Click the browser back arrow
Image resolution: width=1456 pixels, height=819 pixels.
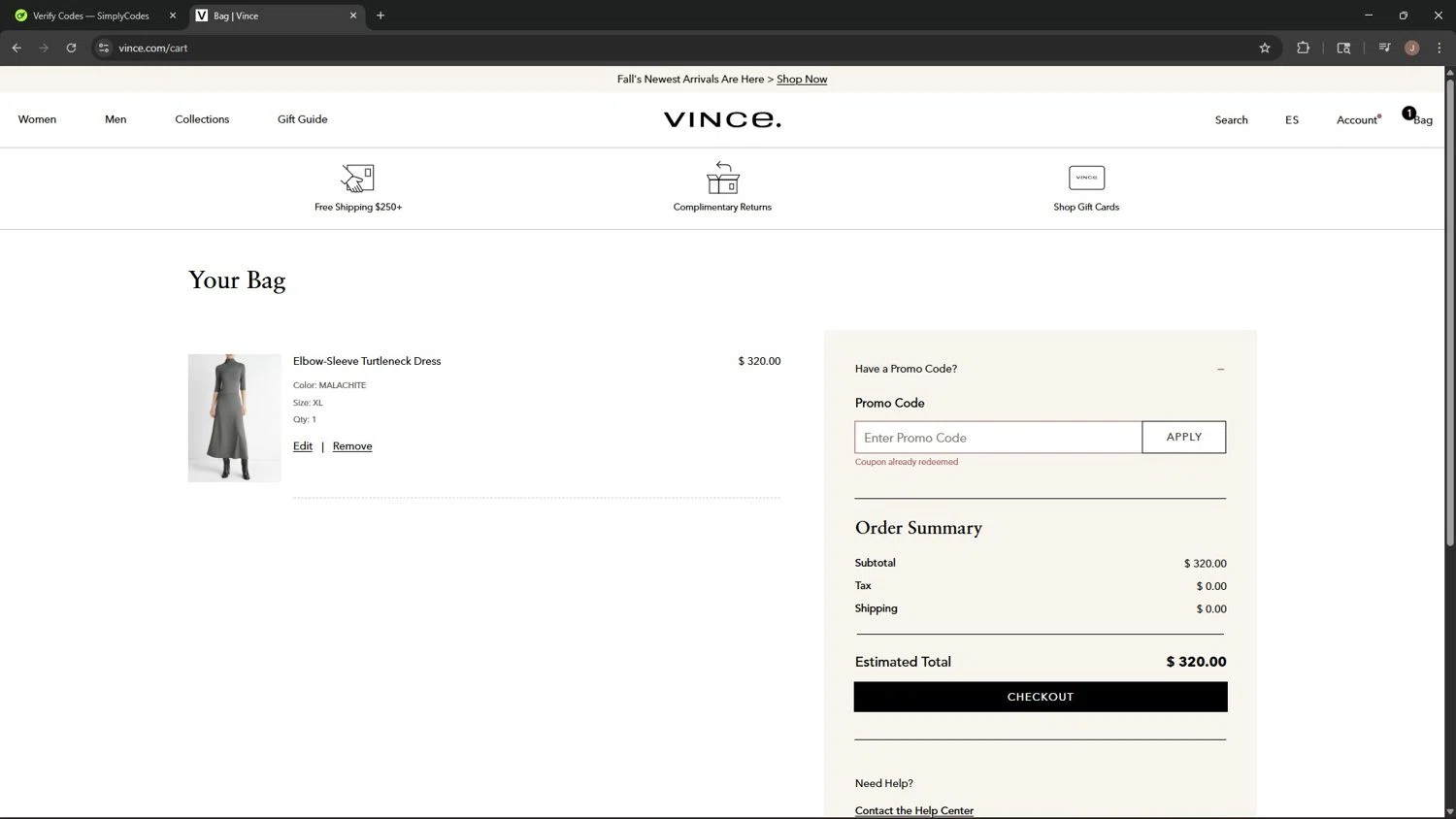click(17, 48)
